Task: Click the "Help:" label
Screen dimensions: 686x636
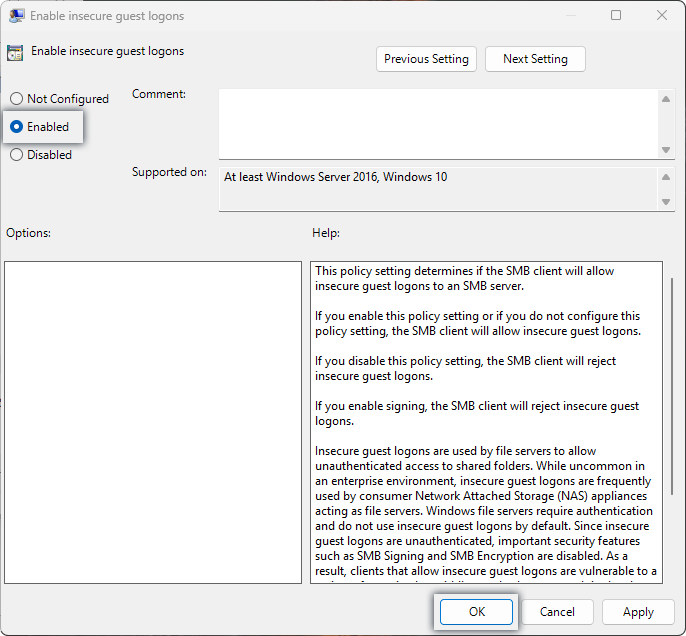Action: pyautogui.click(x=326, y=233)
